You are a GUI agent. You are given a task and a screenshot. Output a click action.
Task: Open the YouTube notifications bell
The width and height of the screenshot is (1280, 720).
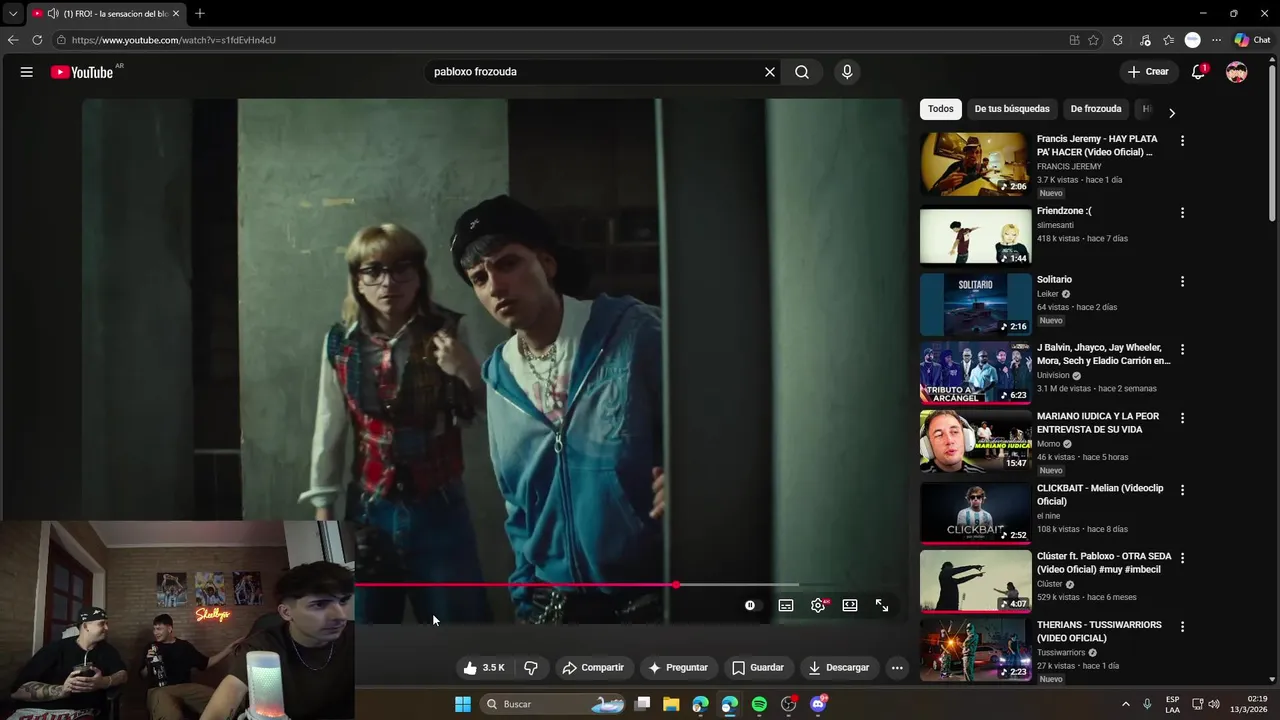tap(1198, 72)
